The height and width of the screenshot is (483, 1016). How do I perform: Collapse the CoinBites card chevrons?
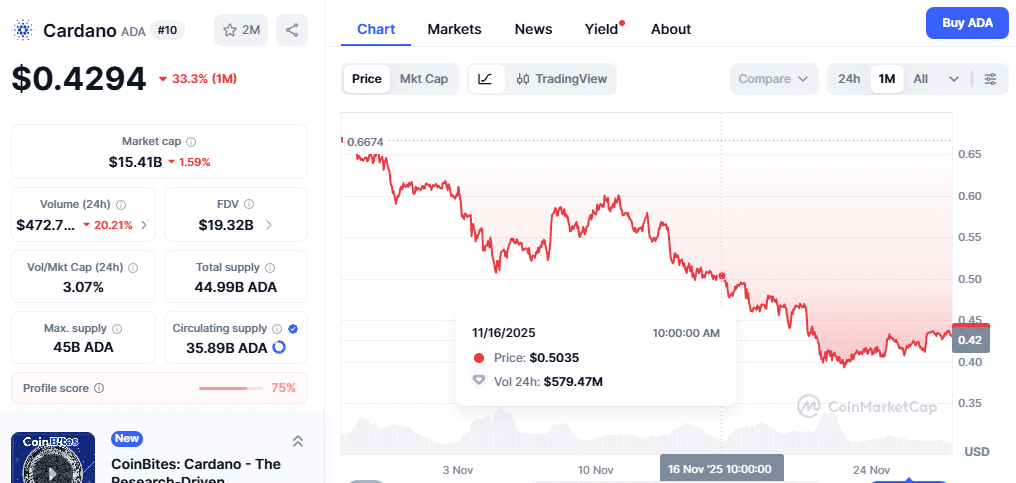click(297, 441)
